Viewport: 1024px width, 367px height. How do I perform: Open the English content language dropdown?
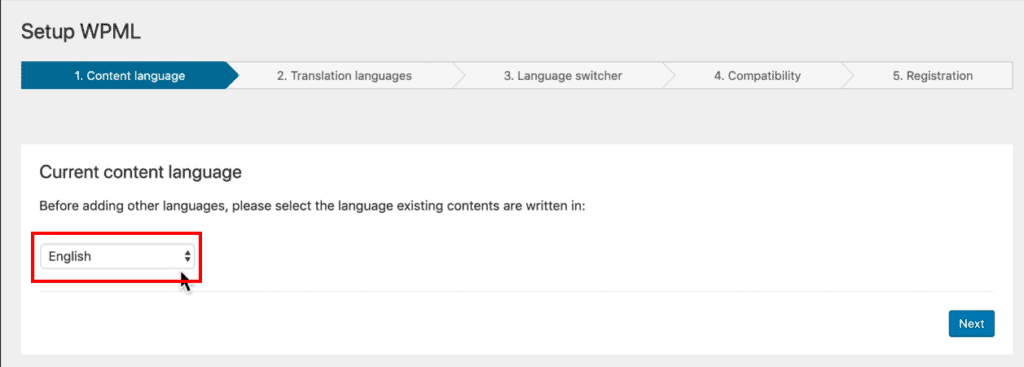click(118, 257)
